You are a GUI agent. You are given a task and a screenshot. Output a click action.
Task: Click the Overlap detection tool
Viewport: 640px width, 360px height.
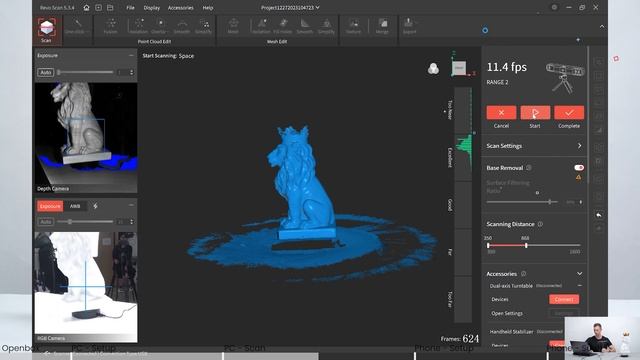[160, 27]
